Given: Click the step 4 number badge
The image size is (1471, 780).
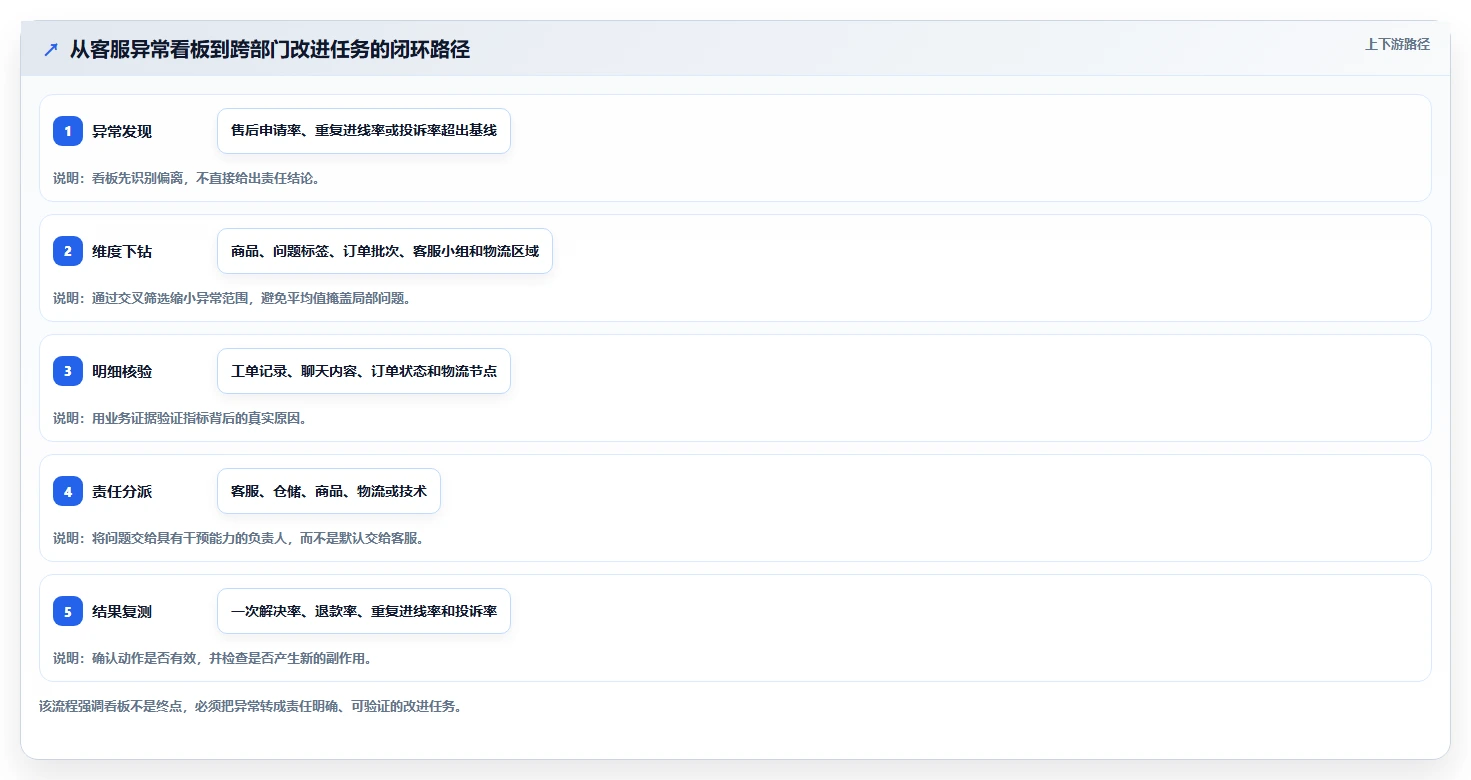Looking at the screenshot, I should pyautogui.click(x=68, y=491).
